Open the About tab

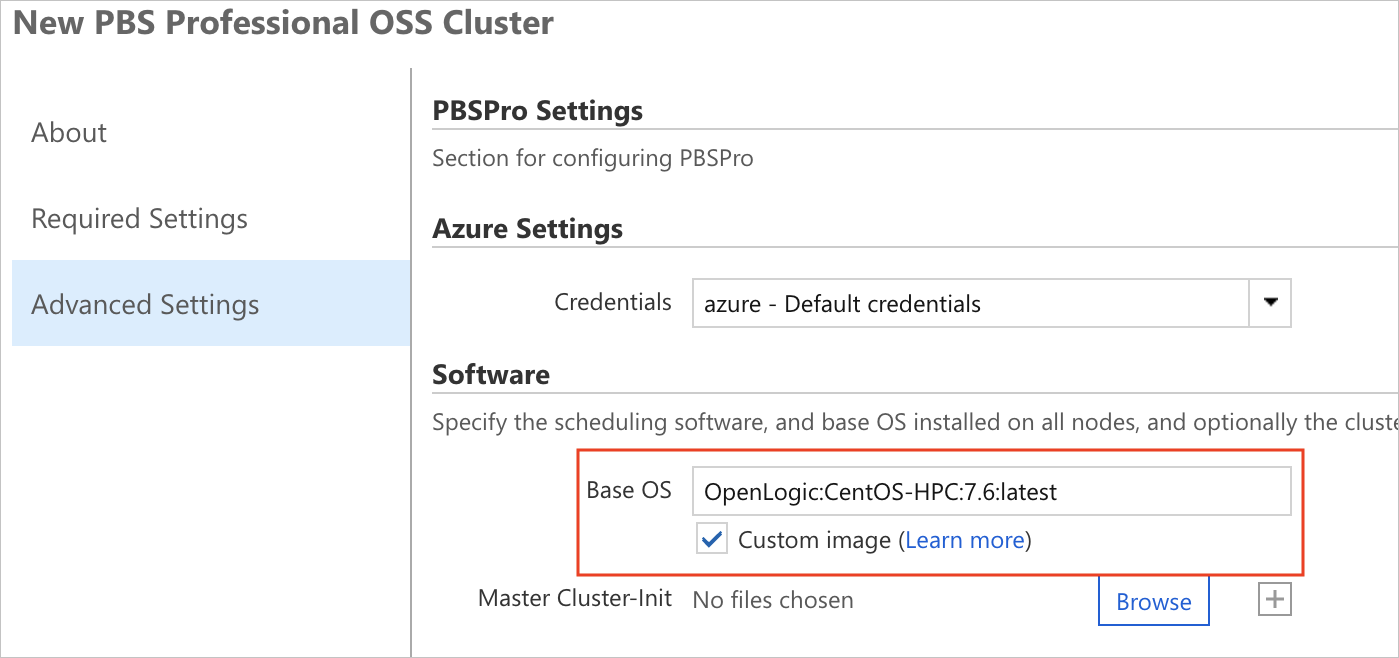[69, 133]
